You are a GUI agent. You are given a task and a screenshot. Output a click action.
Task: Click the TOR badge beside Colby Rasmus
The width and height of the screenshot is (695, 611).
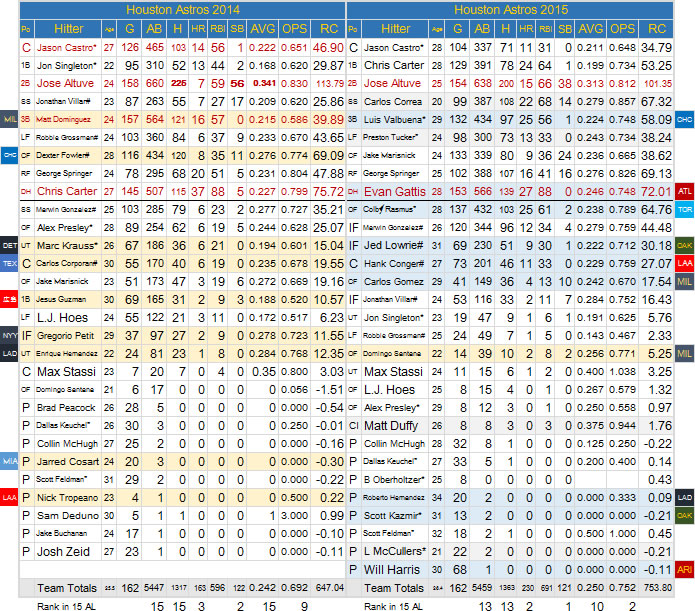coord(685,209)
